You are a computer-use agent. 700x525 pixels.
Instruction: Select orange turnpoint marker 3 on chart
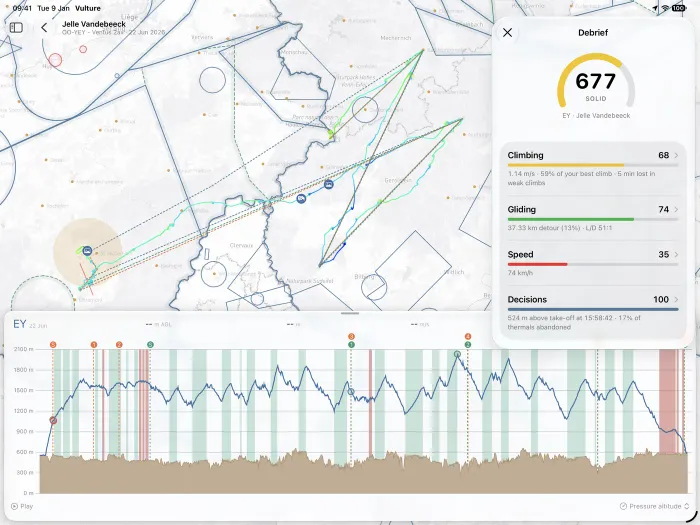point(351,337)
